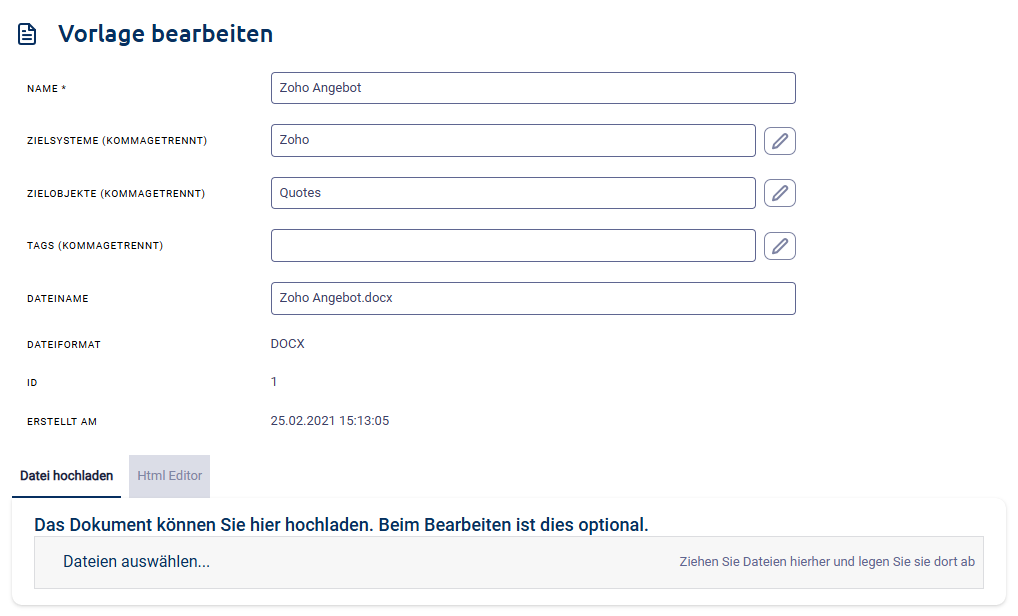Click the creation date '25.02.2021 15:13:05'

(330, 420)
